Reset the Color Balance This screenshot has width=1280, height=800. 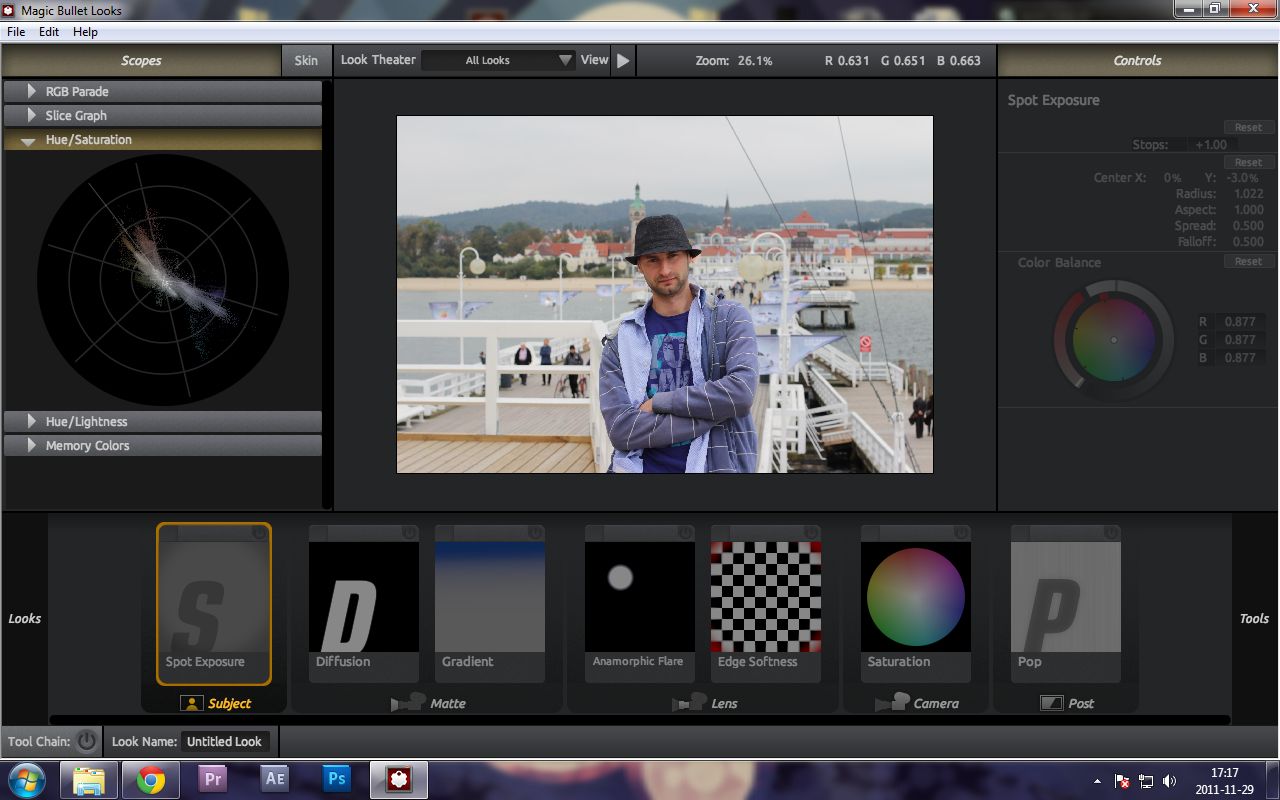[x=1247, y=261]
